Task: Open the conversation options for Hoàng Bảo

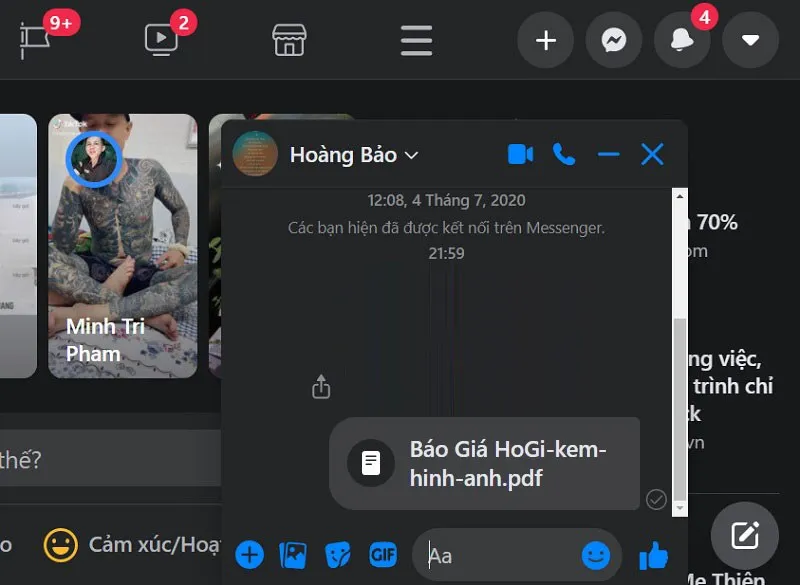Action: point(410,155)
